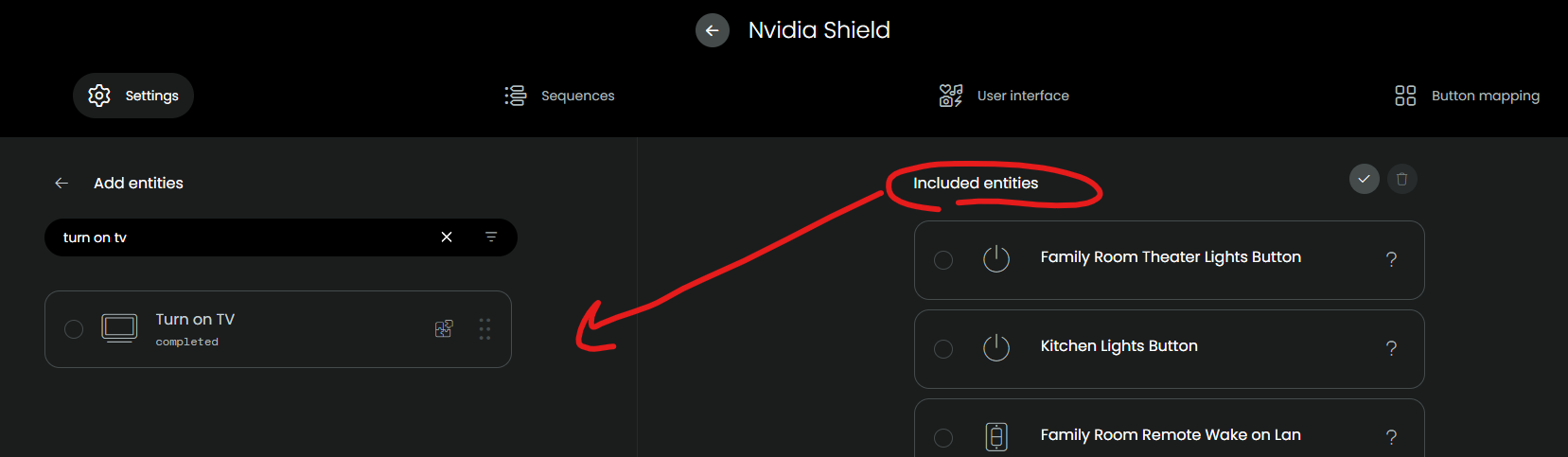Open the entity search filter options
The image size is (1568, 457).
491,237
